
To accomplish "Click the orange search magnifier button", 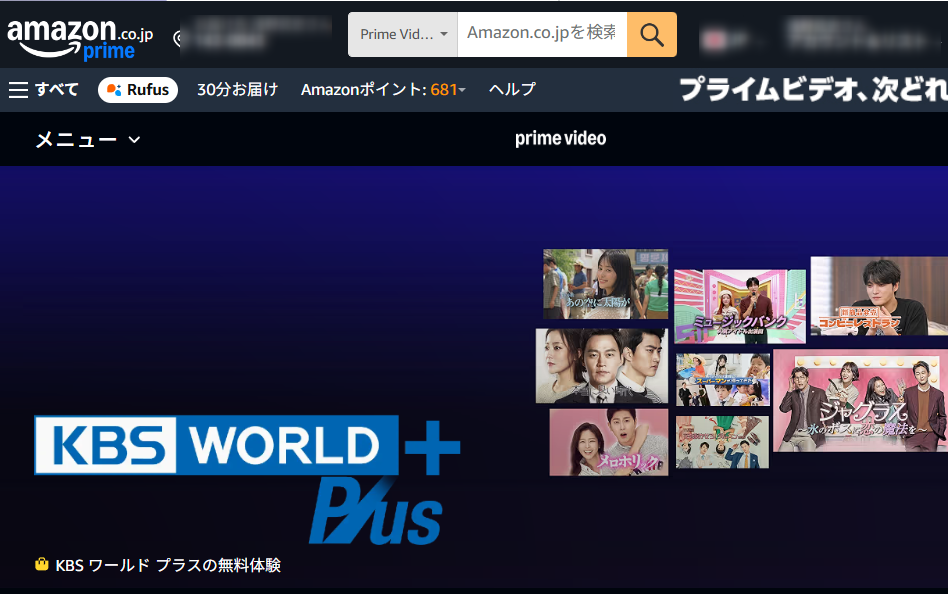I will (652, 34).
